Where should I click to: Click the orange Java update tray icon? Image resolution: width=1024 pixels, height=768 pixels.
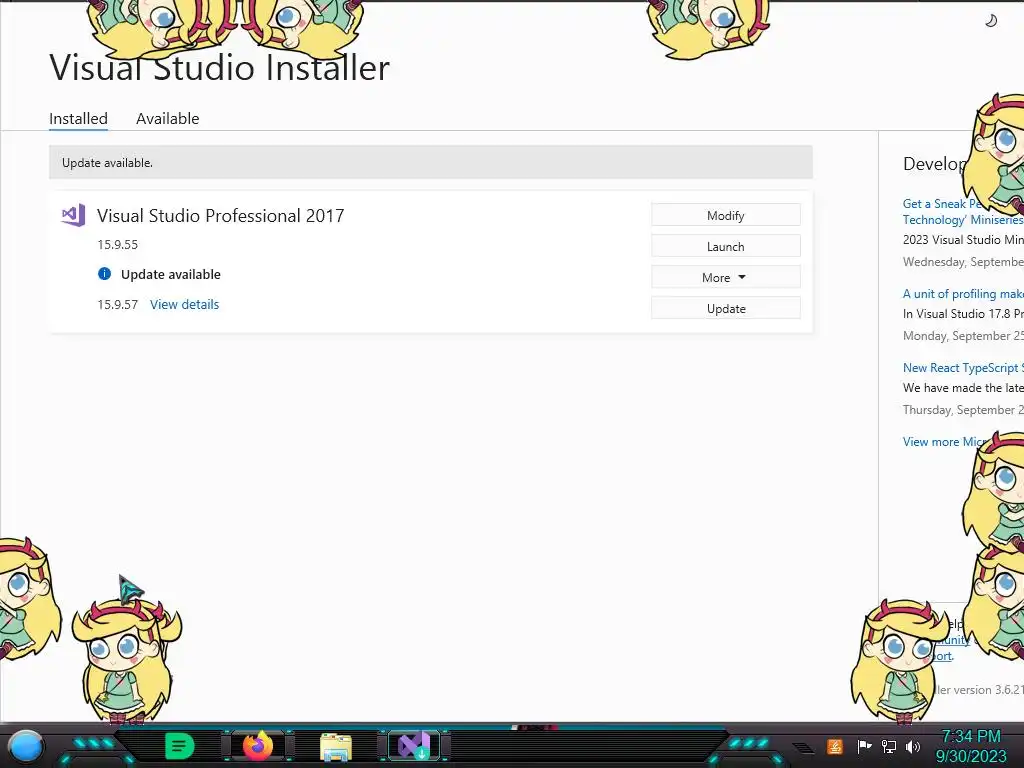pyautogui.click(x=835, y=746)
